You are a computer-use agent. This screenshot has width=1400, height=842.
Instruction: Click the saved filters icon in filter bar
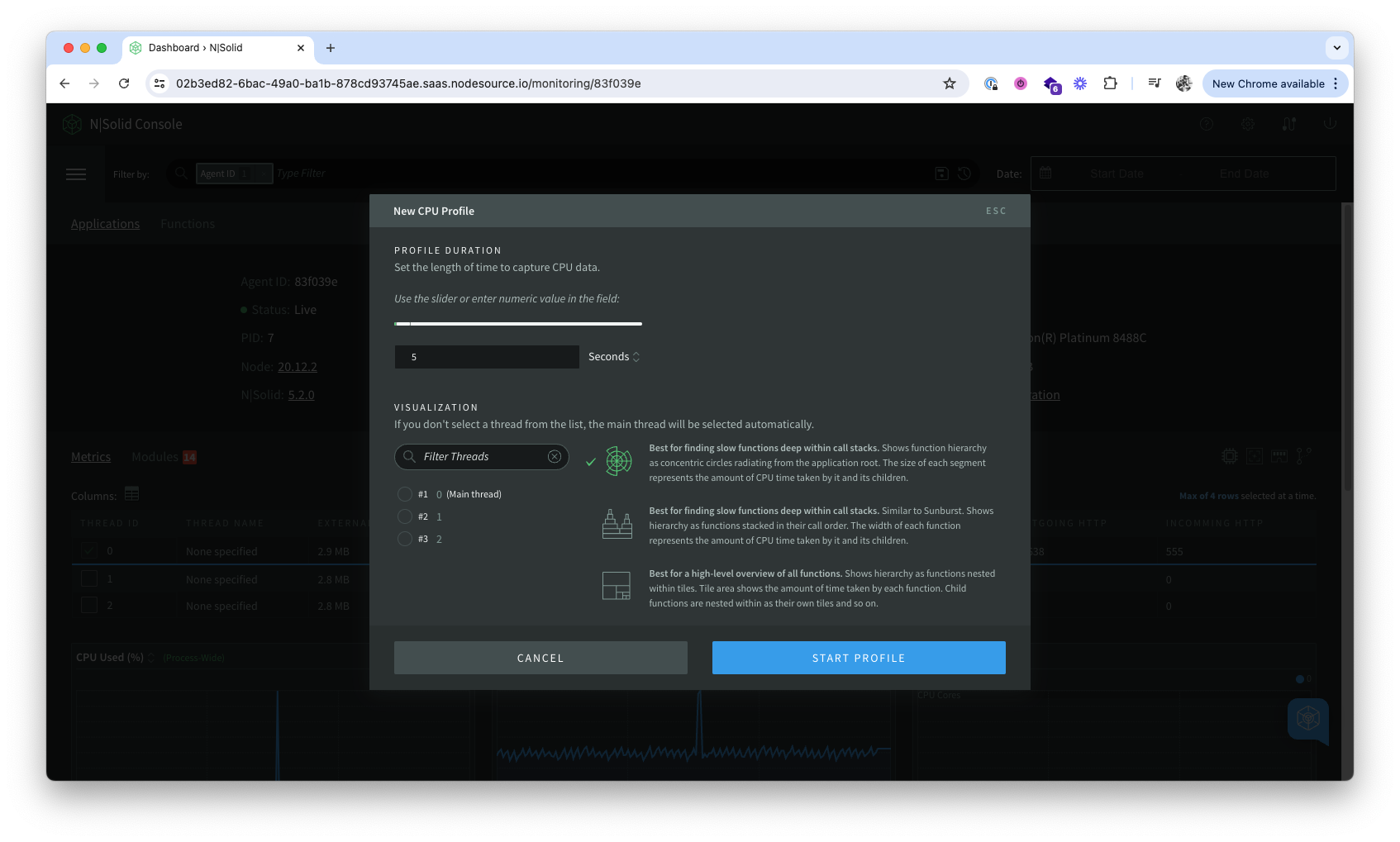coord(941,174)
